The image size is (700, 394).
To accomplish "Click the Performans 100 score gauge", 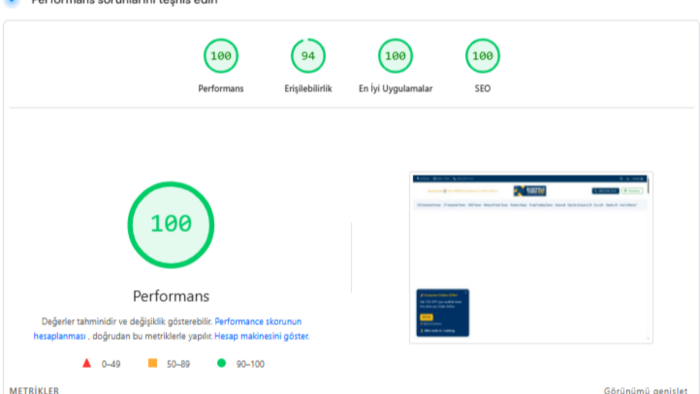I will coord(221,56).
